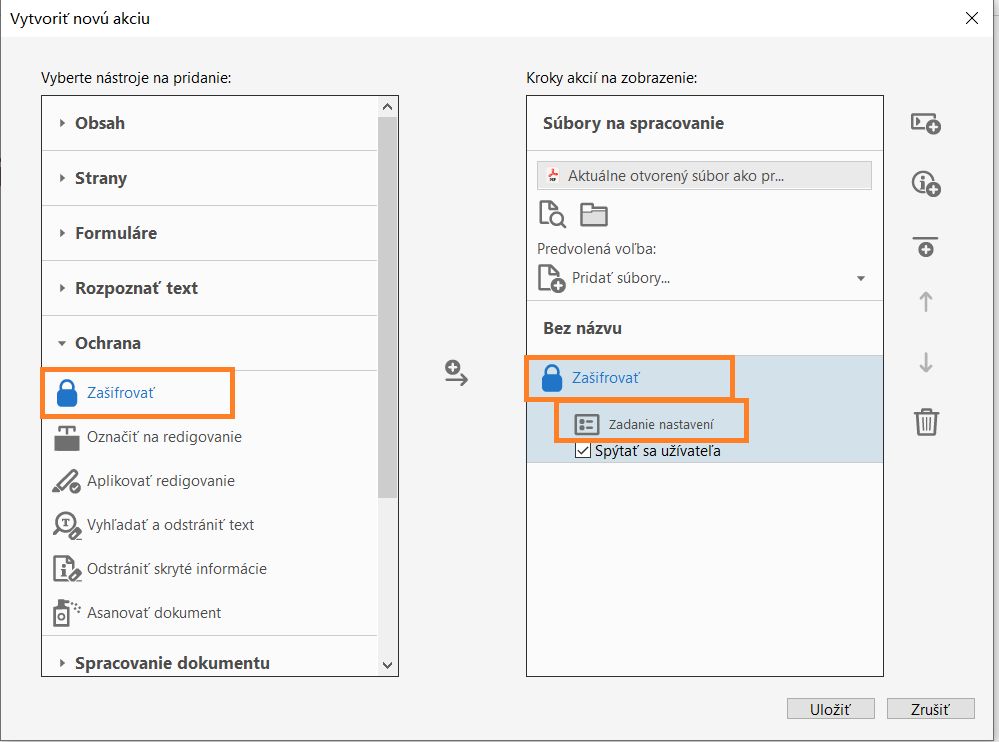Click the tools list scroll down arrow
The height and width of the screenshot is (742, 999).
coord(388,665)
